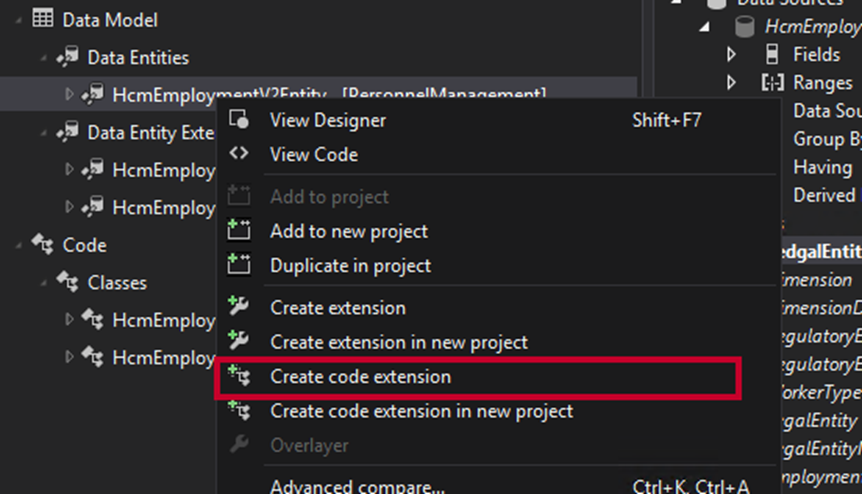Viewport: 862px width, 494px height.
Task: Click the Duplicate in project icon
Action: pyautogui.click(x=239, y=265)
